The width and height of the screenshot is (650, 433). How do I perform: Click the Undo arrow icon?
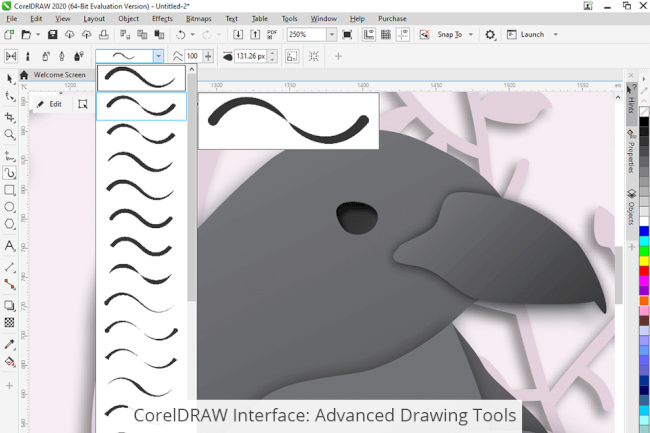point(180,34)
